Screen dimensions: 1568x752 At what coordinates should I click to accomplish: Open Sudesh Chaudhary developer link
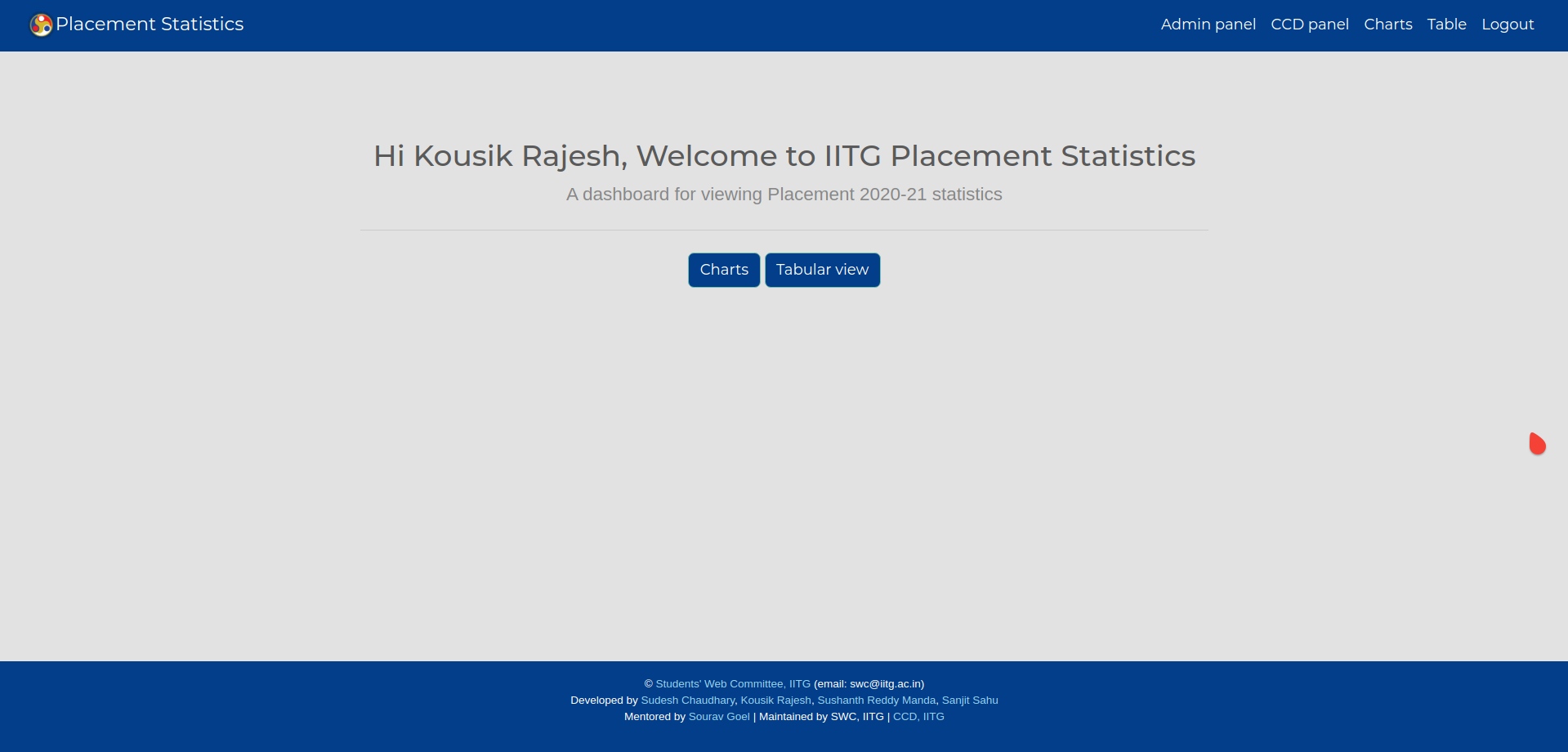[687, 701]
